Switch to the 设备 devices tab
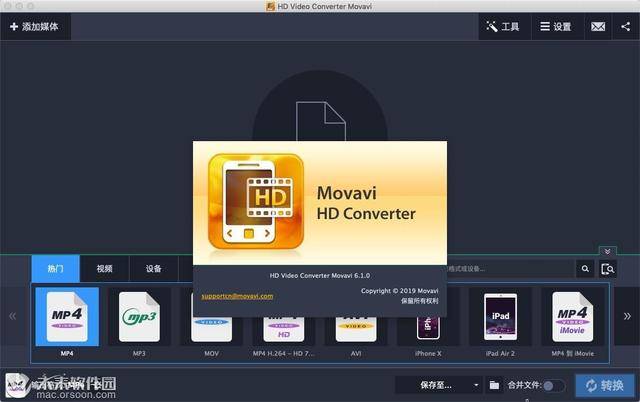Viewport: 640px width, 402px height. (153, 269)
